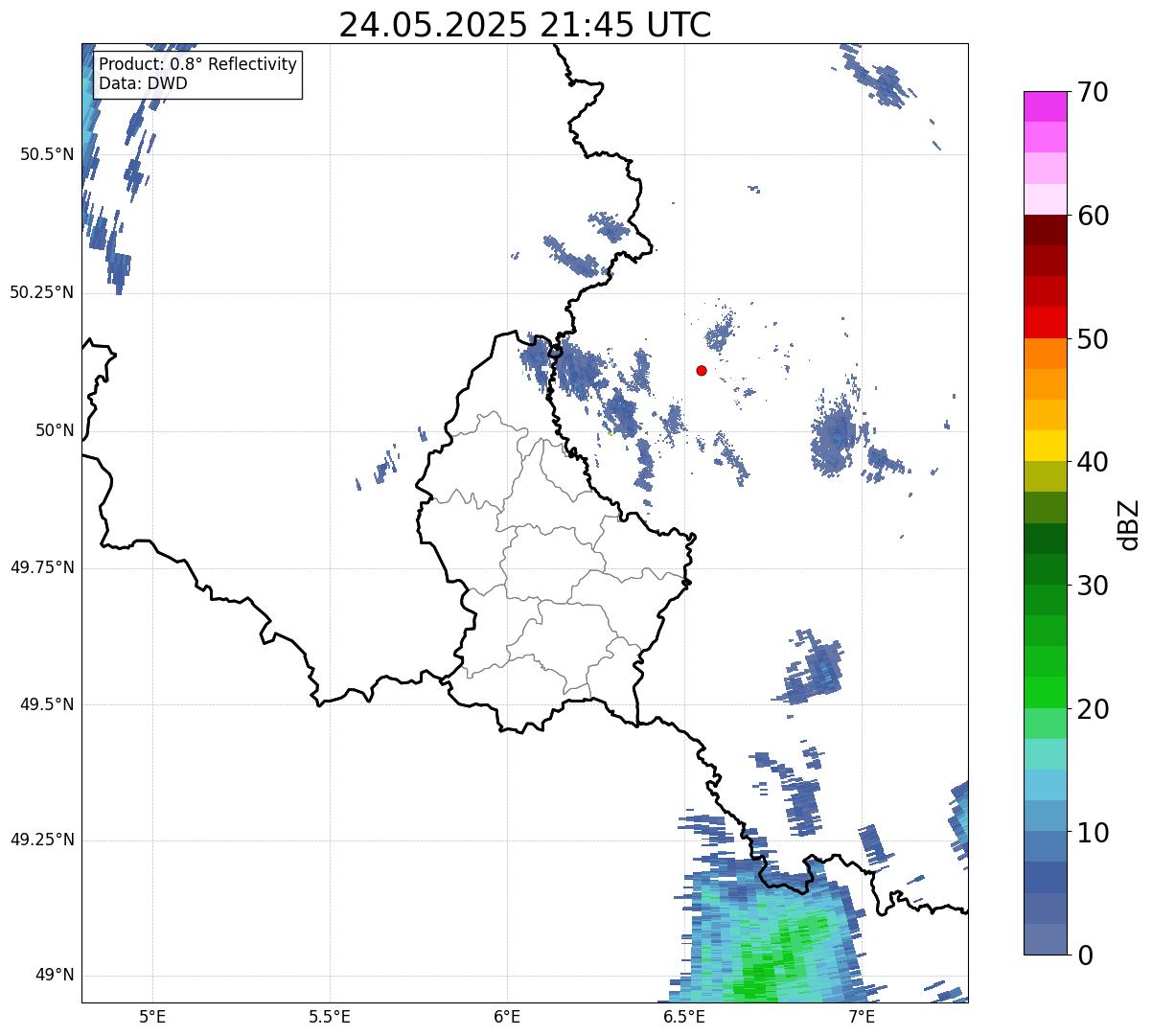Click the 'Product: 0.8° Reflectivity' label

click(198, 64)
